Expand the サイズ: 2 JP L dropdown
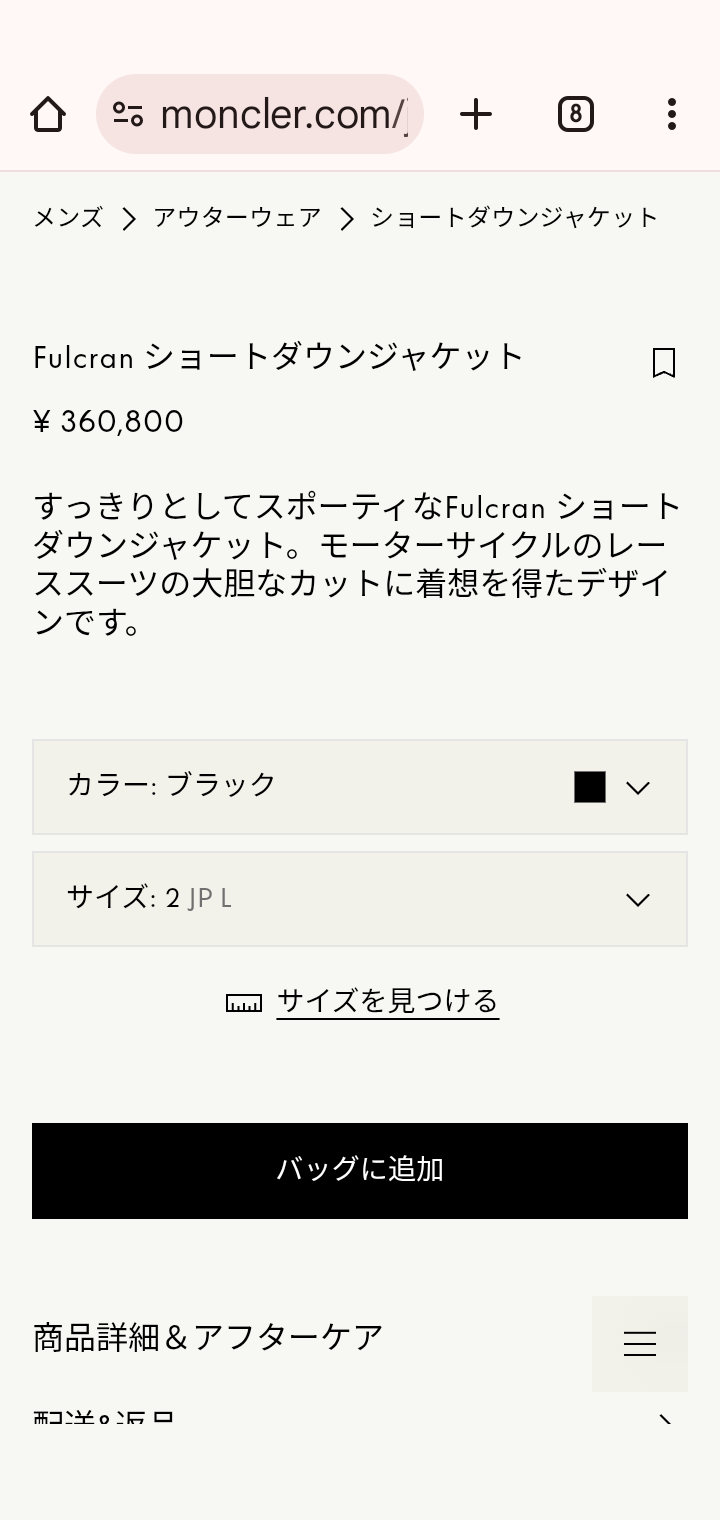 [x=360, y=899]
